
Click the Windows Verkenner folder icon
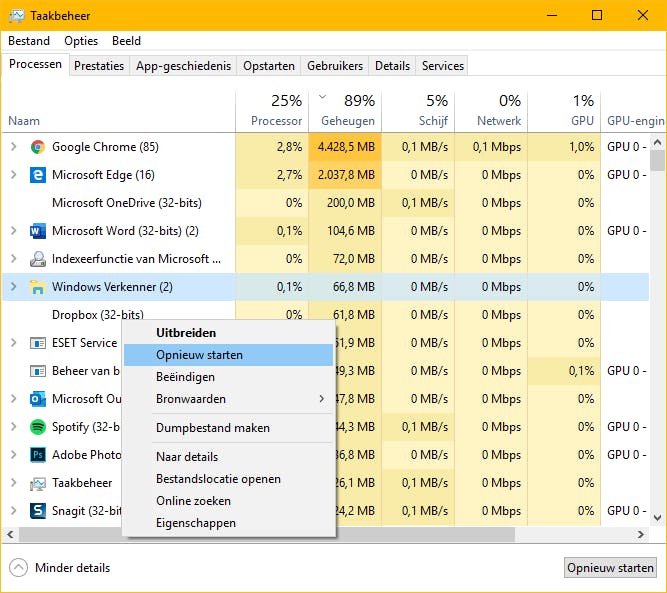click(x=38, y=287)
